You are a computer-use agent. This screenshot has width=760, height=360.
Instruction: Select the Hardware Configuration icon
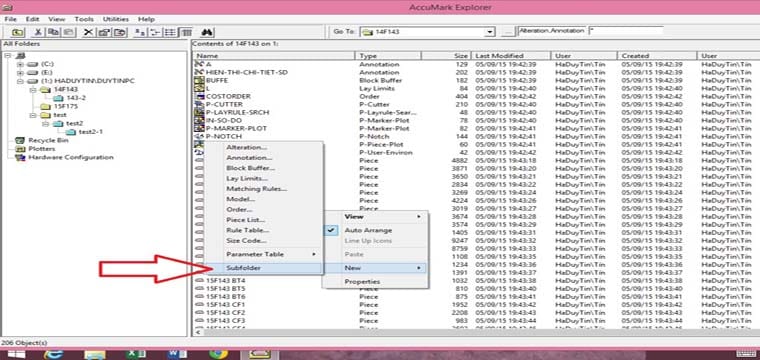(x=20, y=157)
